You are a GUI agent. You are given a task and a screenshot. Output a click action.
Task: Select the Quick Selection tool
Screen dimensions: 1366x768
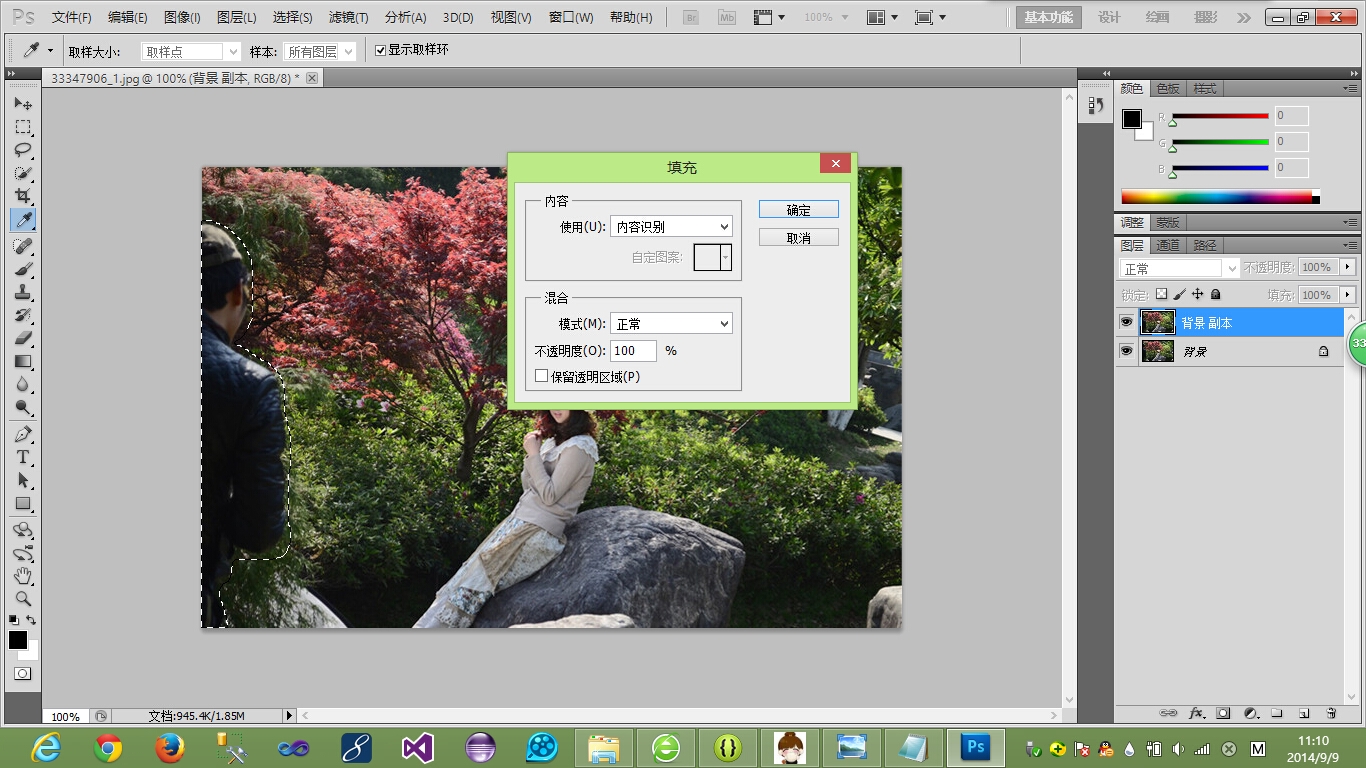[x=22, y=173]
